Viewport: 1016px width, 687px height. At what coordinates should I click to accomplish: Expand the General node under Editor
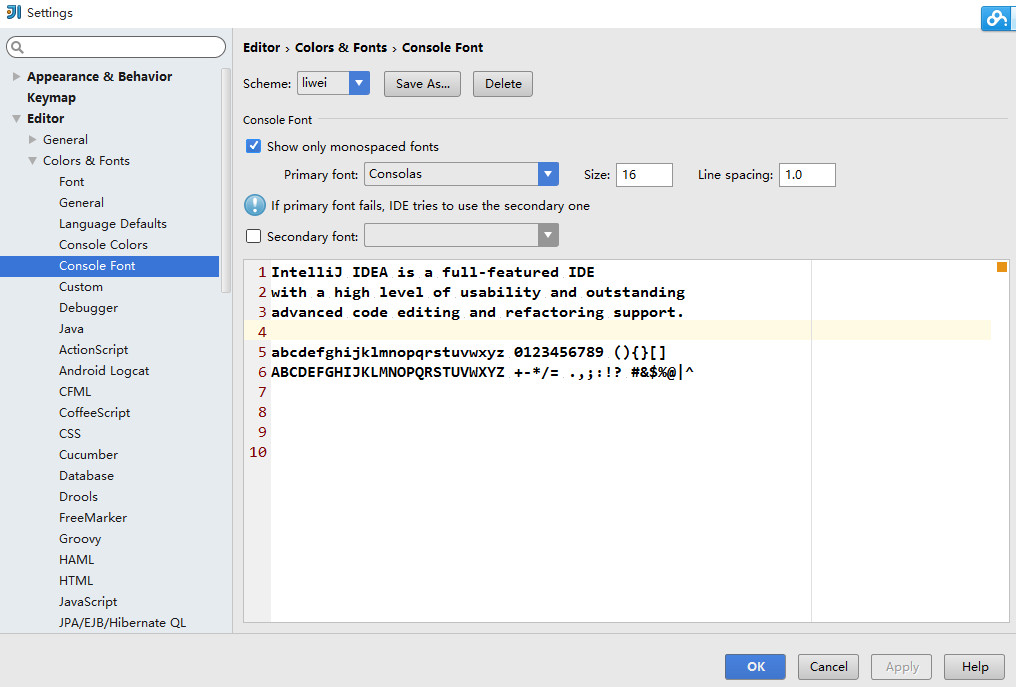[x=32, y=139]
